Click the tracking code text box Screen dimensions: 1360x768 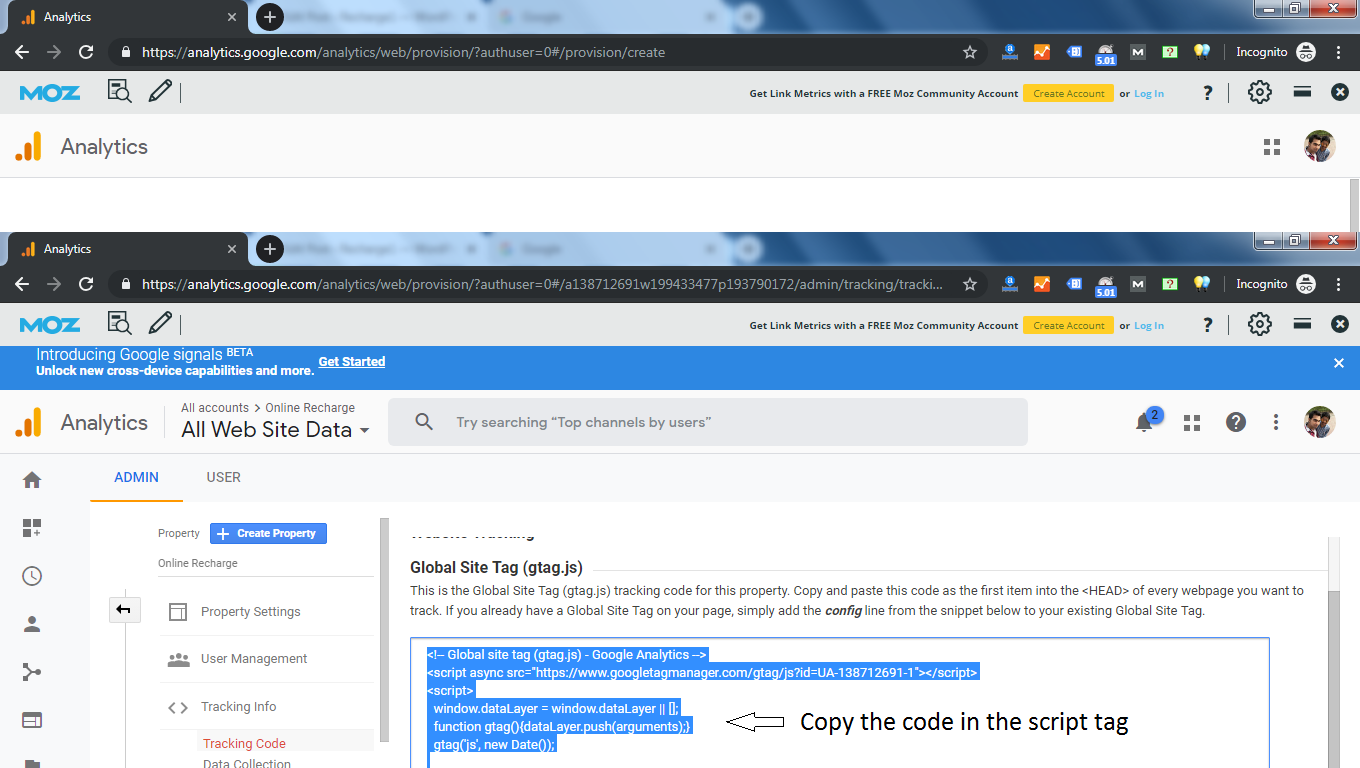click(839, 703)
